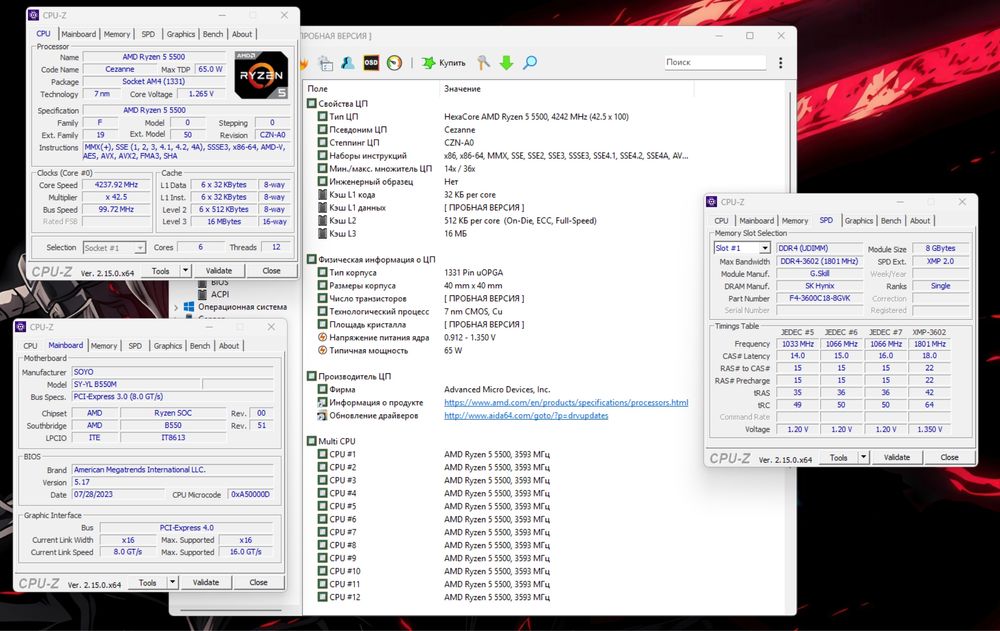Click the CPU-Z title icon in Mainboard window
Screen dimensions: 1000x631
coord(20,327)
